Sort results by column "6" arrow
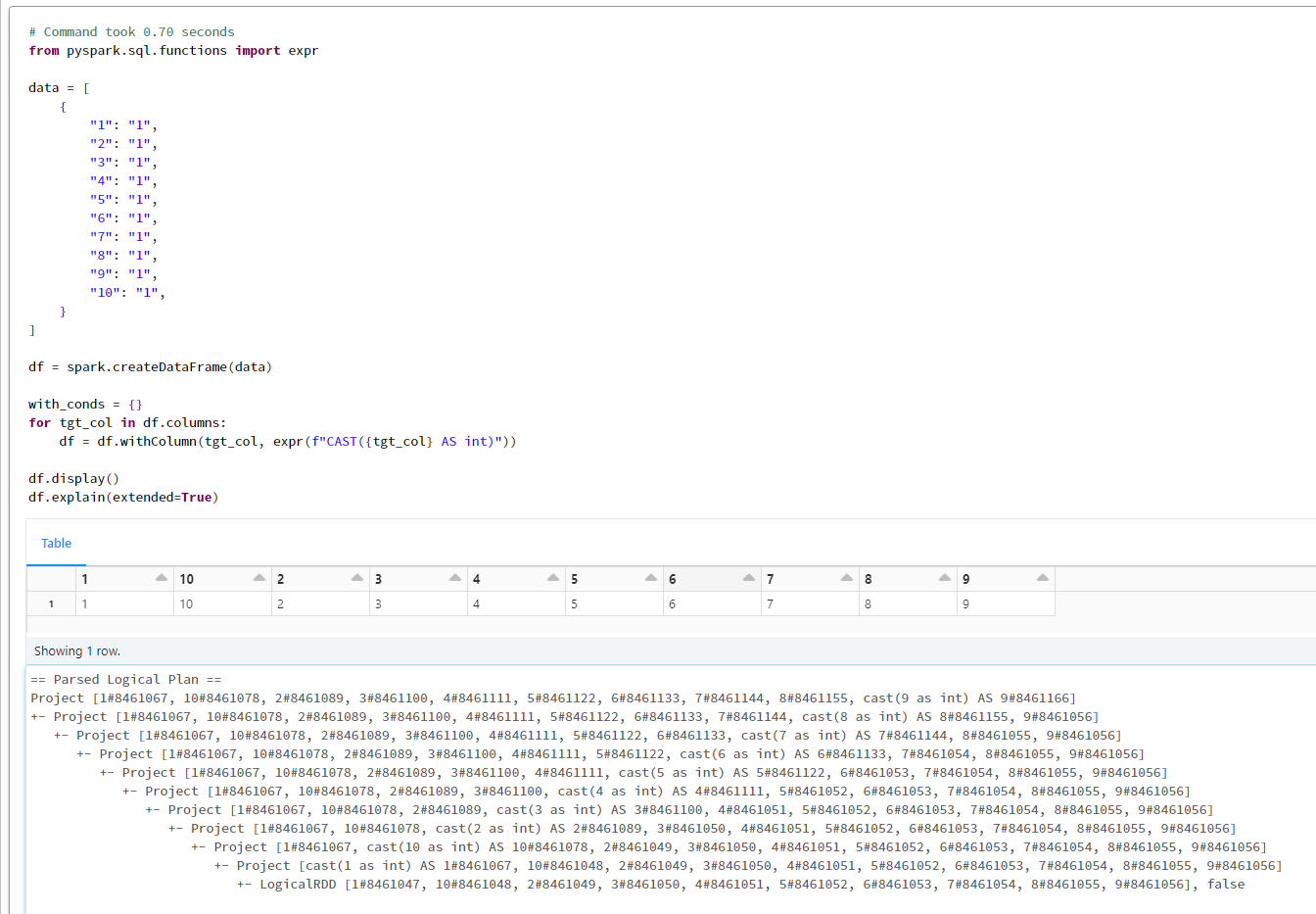The height and width of the screenshot is (914, 1316). tap(747, 578)
